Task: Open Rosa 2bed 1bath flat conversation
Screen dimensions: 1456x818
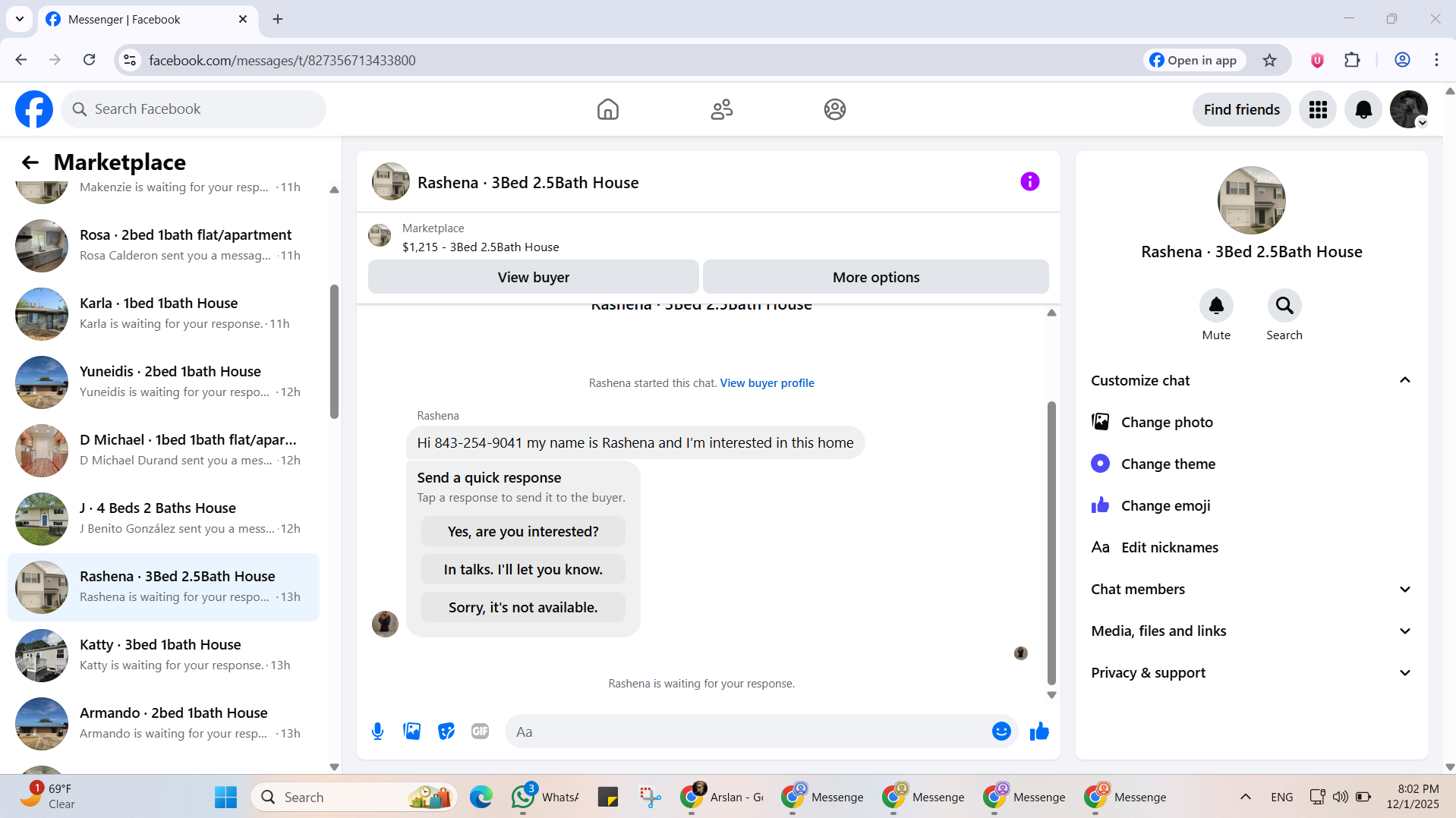Action: (163, 246)
